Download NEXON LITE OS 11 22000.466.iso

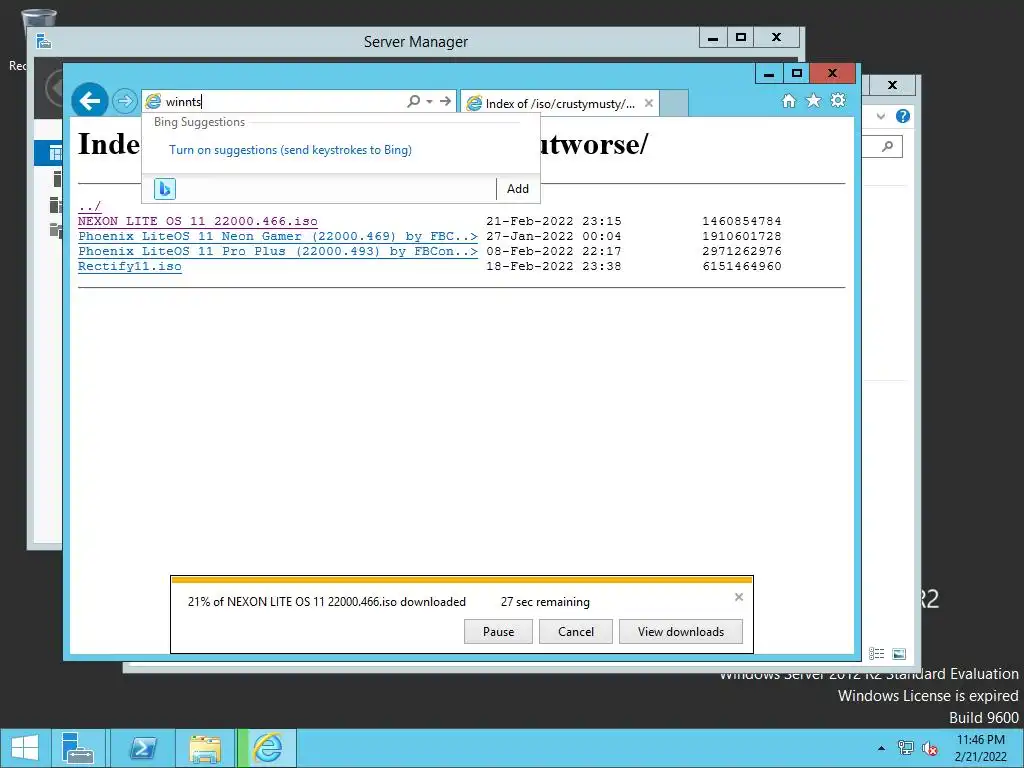coord(197,221)
